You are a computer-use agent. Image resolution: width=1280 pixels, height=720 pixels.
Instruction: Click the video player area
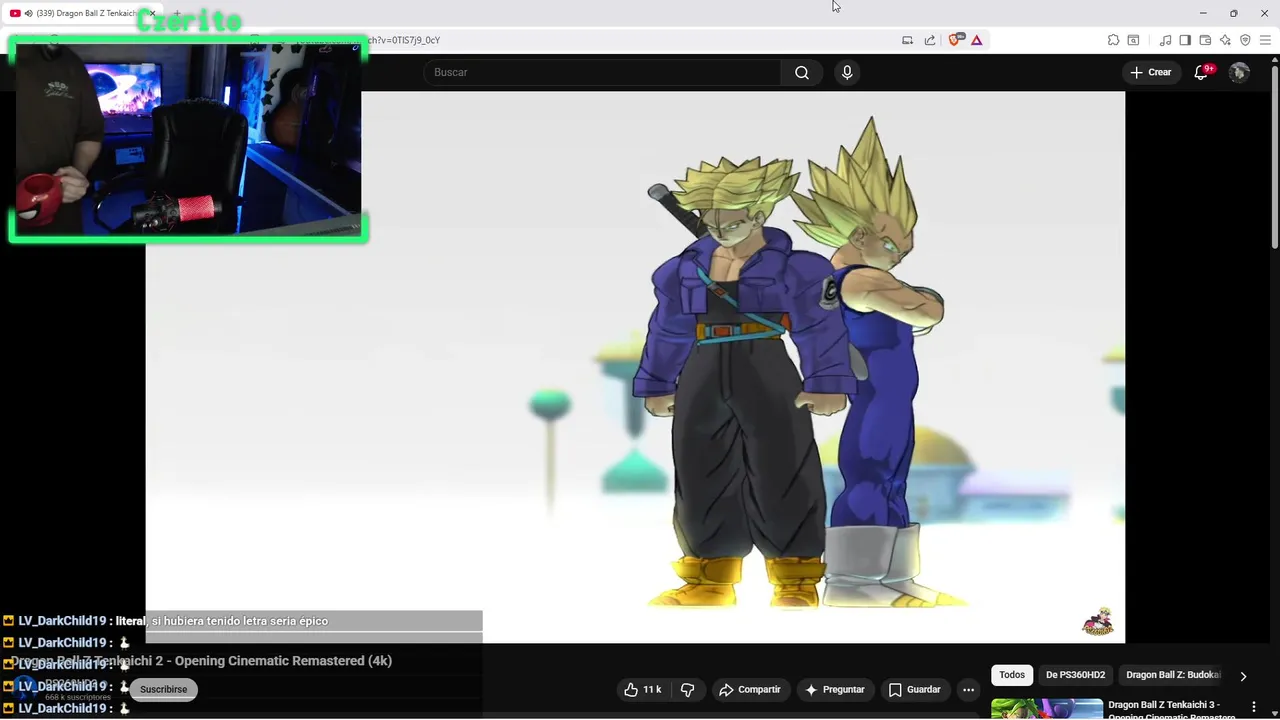pos(635,366)
